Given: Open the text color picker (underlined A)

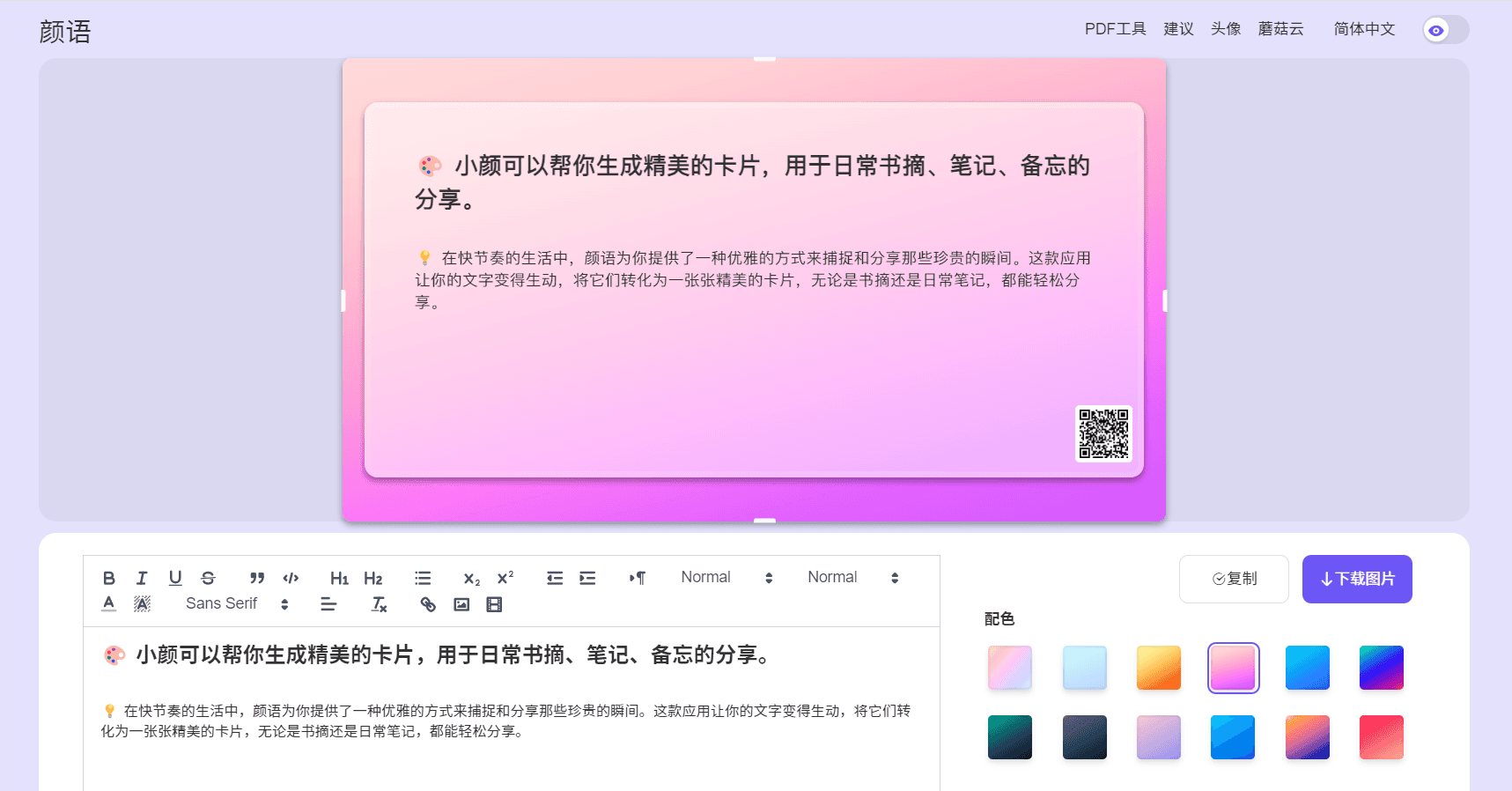Looking at the screenshot, I should point(109,604).
